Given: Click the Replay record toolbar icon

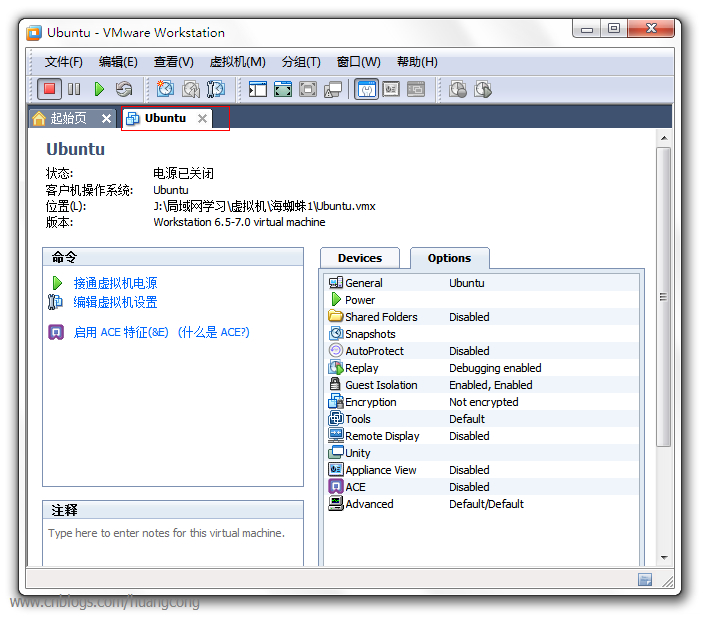Looking at the screenshot, I should point(458,89).
